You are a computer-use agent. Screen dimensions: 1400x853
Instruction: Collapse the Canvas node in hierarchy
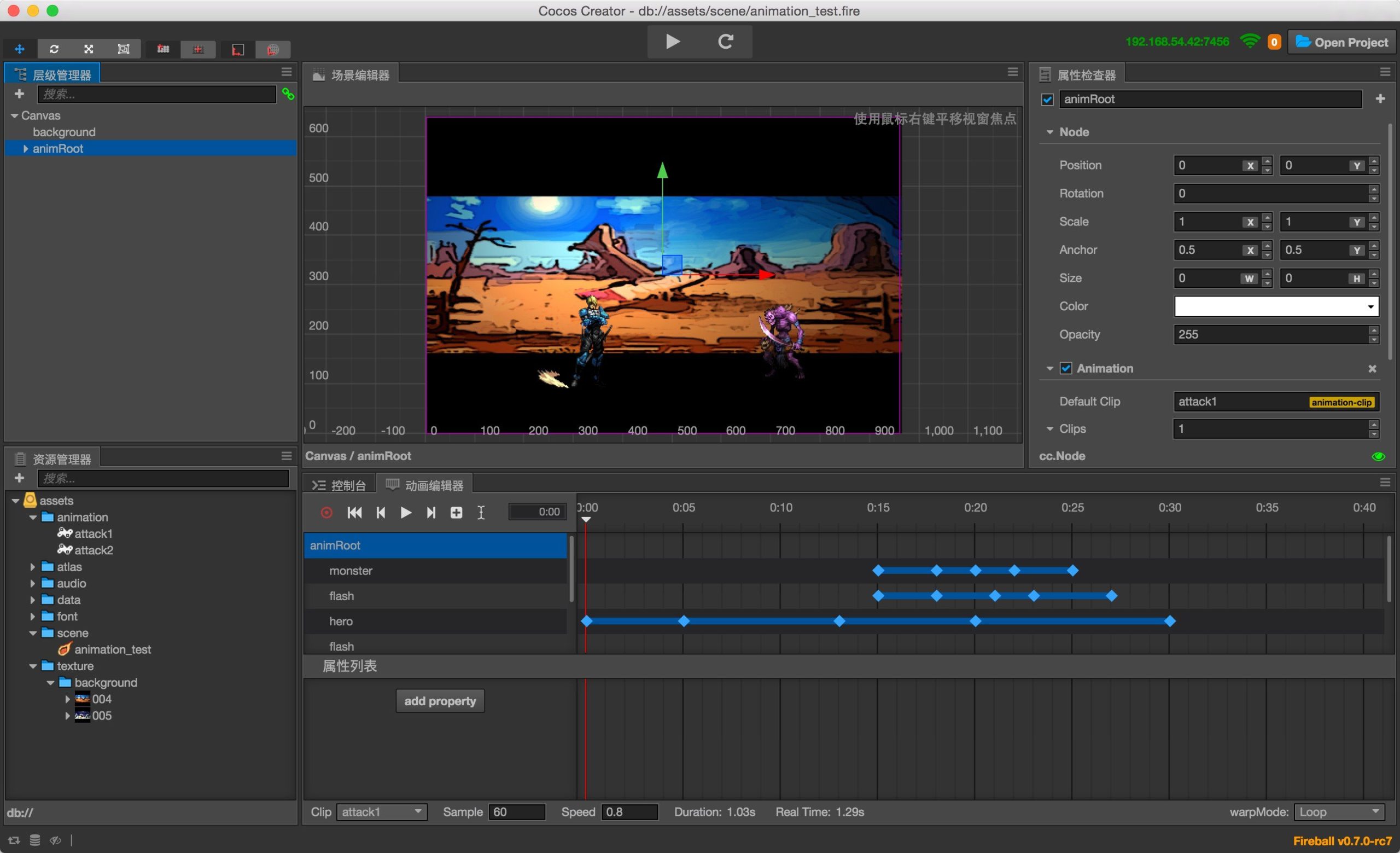[x=14, y=115]
